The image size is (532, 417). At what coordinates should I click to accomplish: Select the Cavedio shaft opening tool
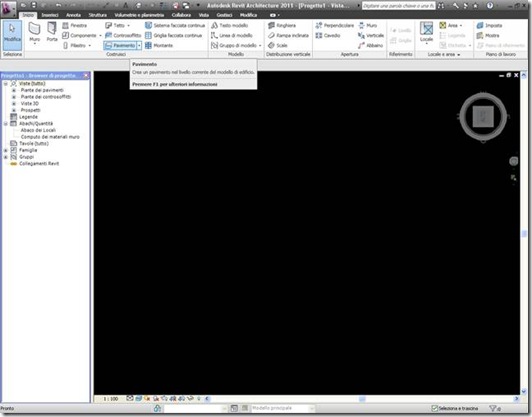[328, 35]
